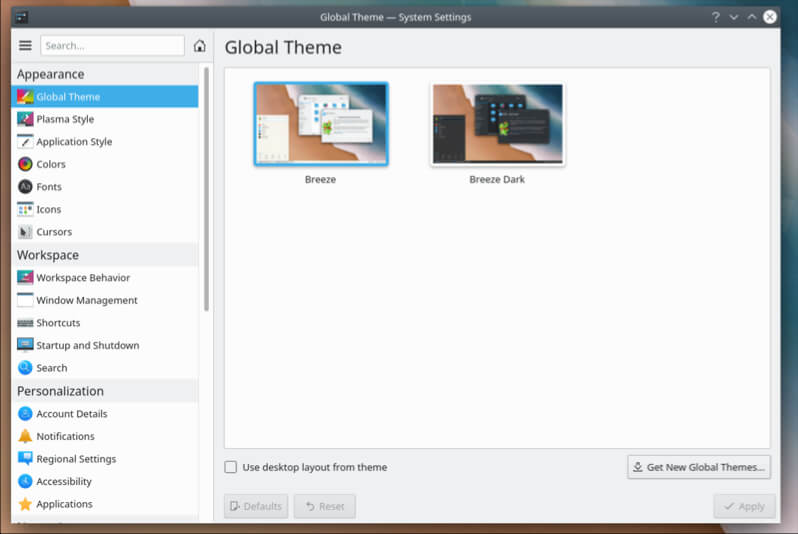Open Accessibility label
Image resolution: width=798 pixels, height=534 pixels.
(x=64, y=481)
